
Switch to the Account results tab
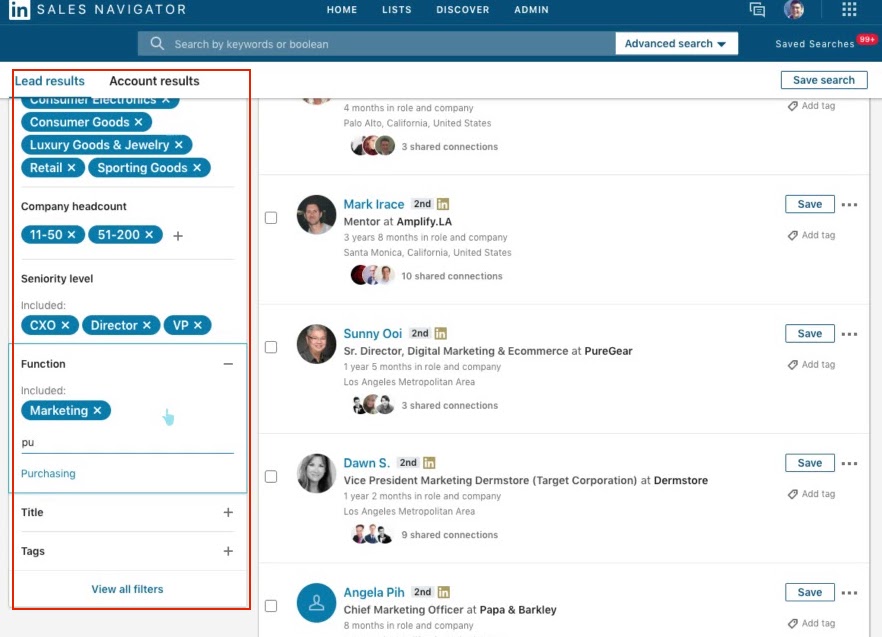coord(154,81)
